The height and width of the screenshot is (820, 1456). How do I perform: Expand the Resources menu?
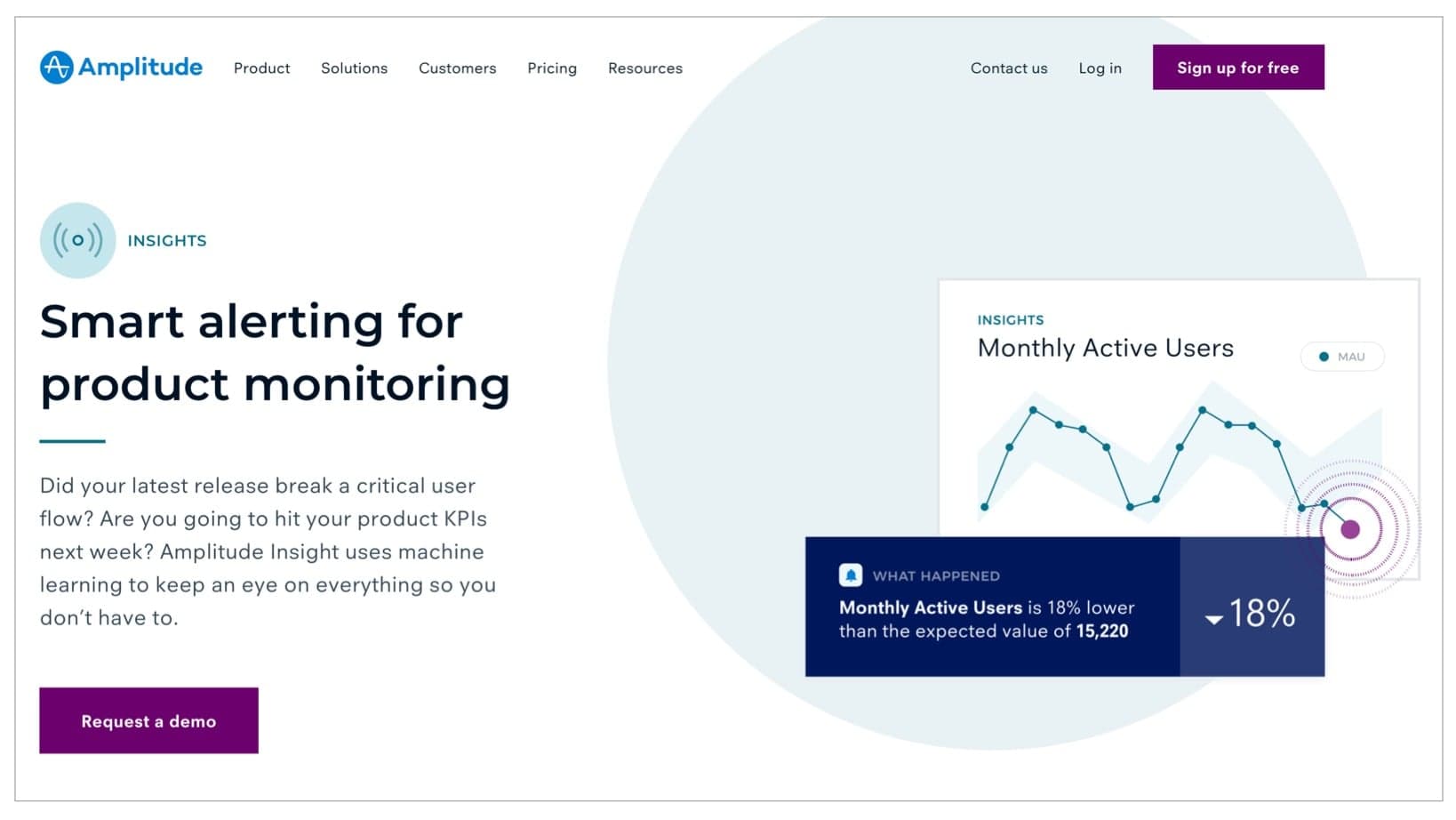[x=644, y=68]
